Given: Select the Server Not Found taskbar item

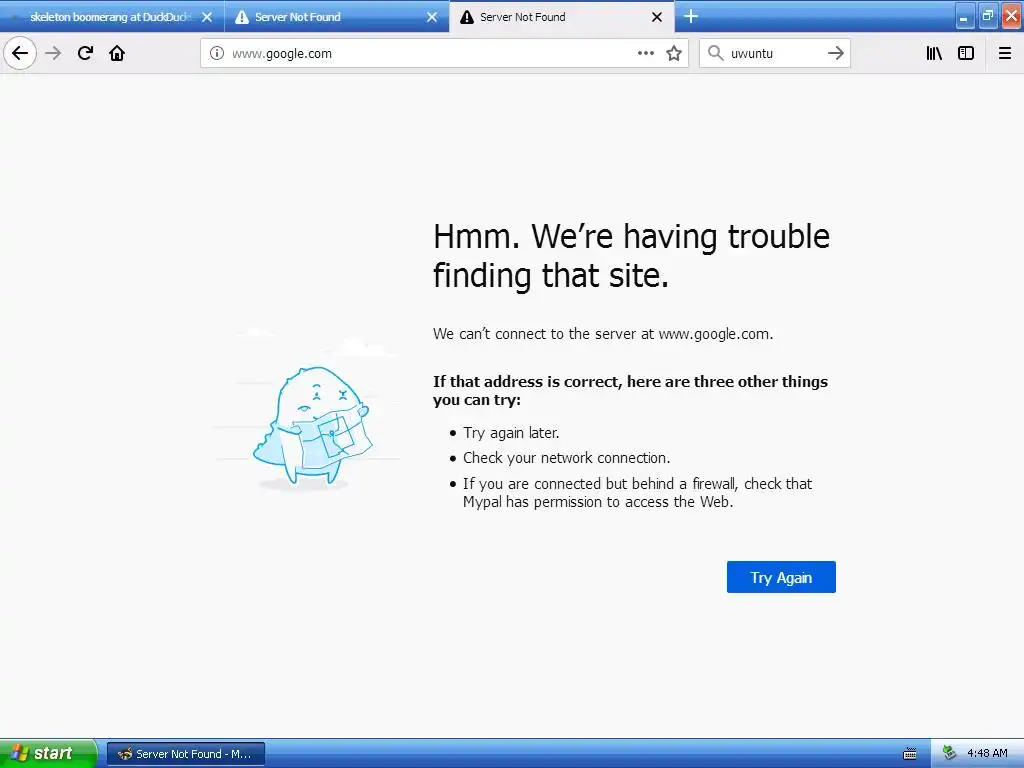Looking at the screenshot, I should 186,754.
